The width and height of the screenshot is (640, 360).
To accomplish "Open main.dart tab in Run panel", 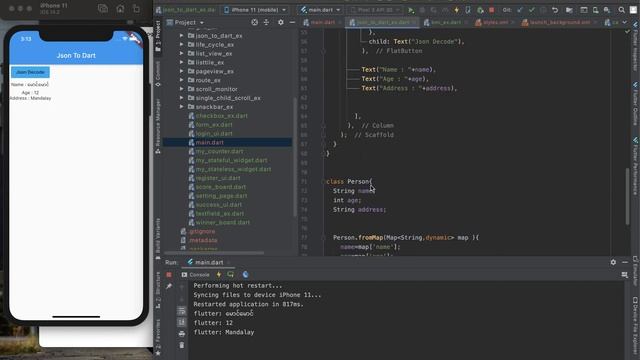I will point(209,262).
